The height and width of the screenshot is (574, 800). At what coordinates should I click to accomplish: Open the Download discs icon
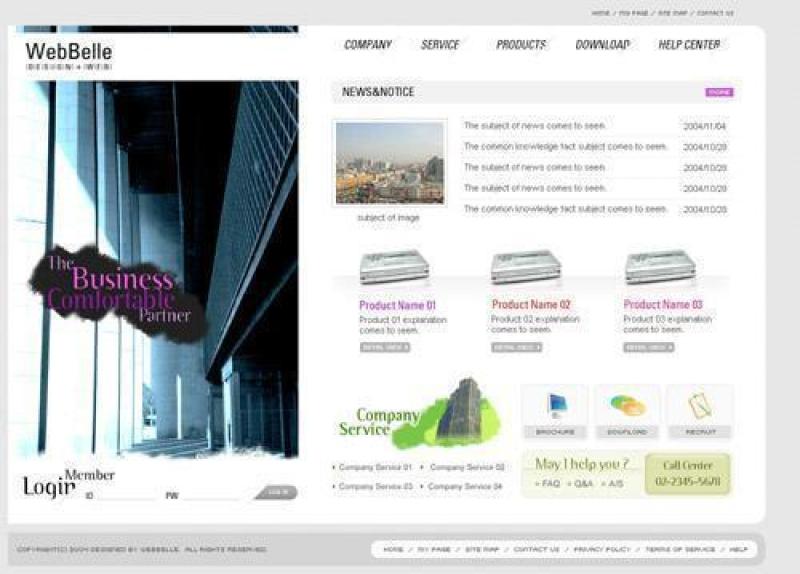coord(627,405)
